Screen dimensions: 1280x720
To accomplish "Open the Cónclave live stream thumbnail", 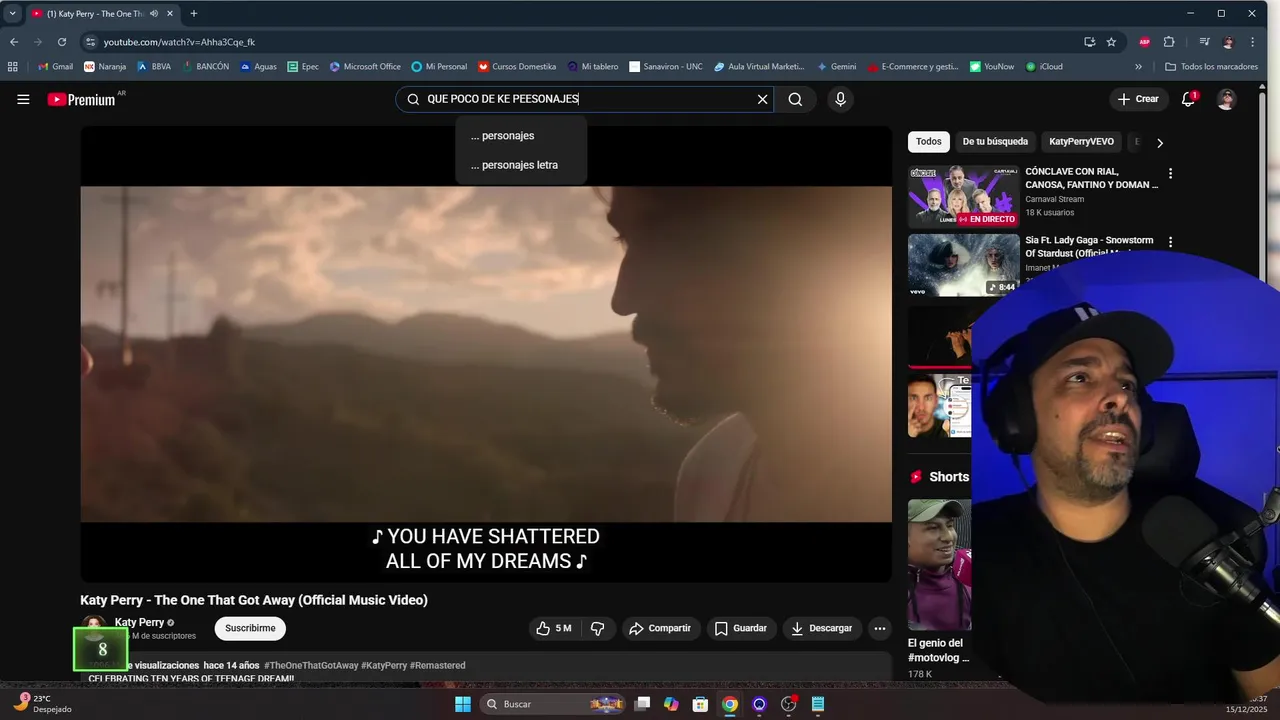I will pos(963,197).
